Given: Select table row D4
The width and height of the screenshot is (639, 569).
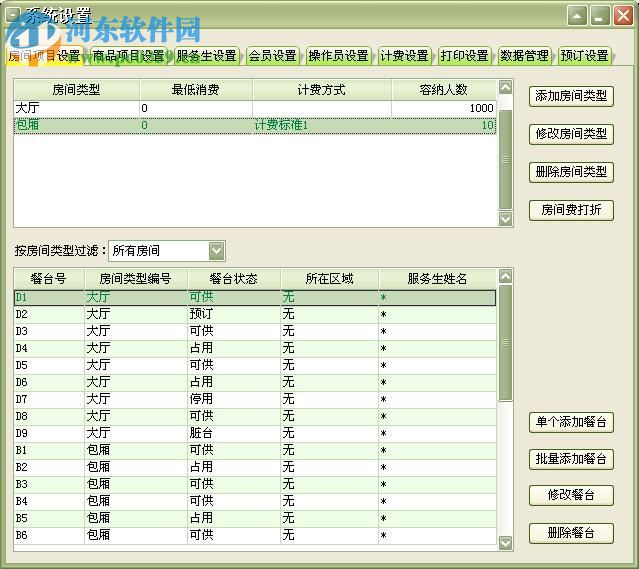Looking at the screenshot, I should point(255,348).
